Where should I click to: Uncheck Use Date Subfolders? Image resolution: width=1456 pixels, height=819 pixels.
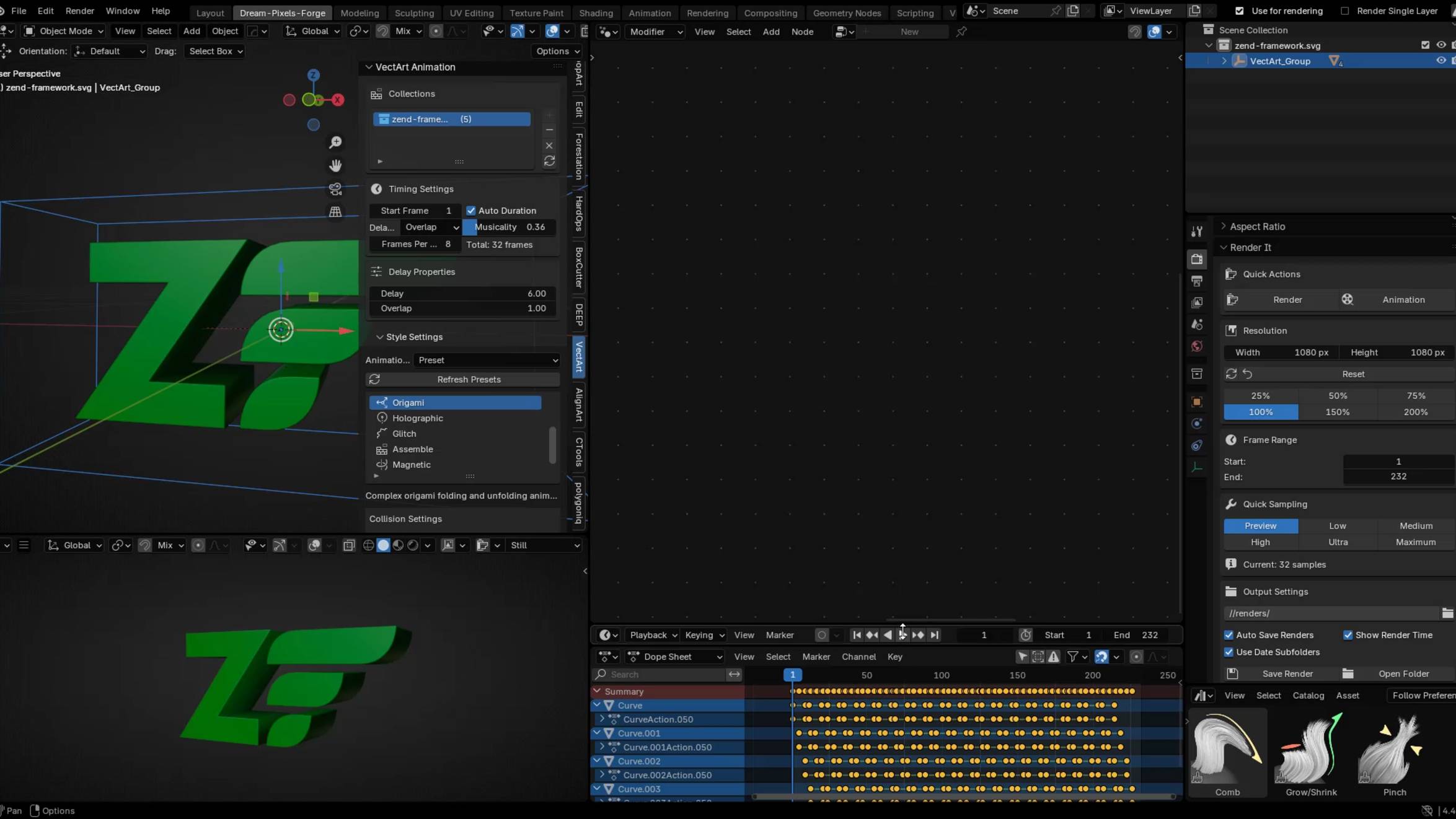tap(1229, 652)
